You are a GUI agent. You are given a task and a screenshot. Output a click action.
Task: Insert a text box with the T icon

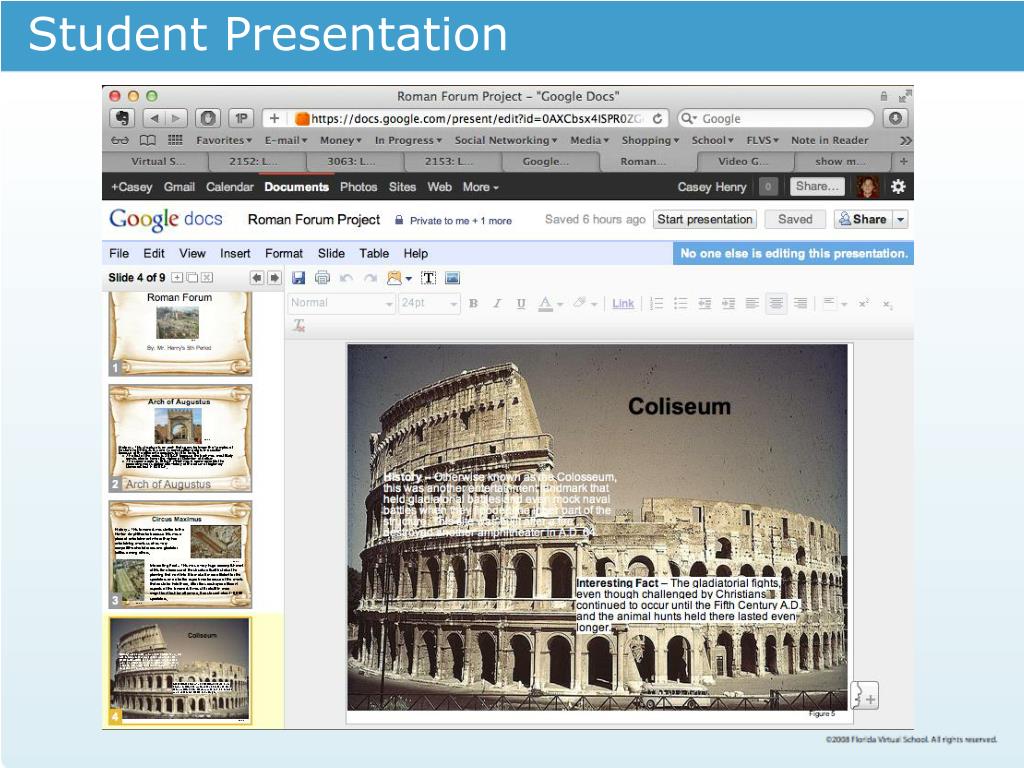click(x=428, y=278)
